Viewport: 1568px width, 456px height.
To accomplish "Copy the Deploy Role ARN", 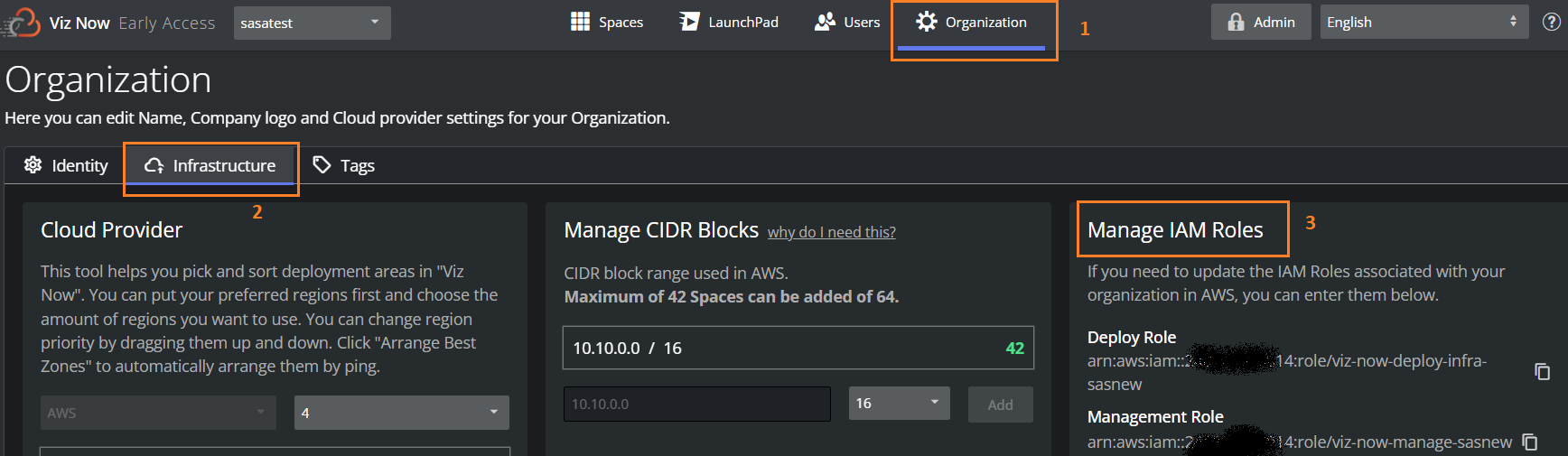I will coord(1543,371).
